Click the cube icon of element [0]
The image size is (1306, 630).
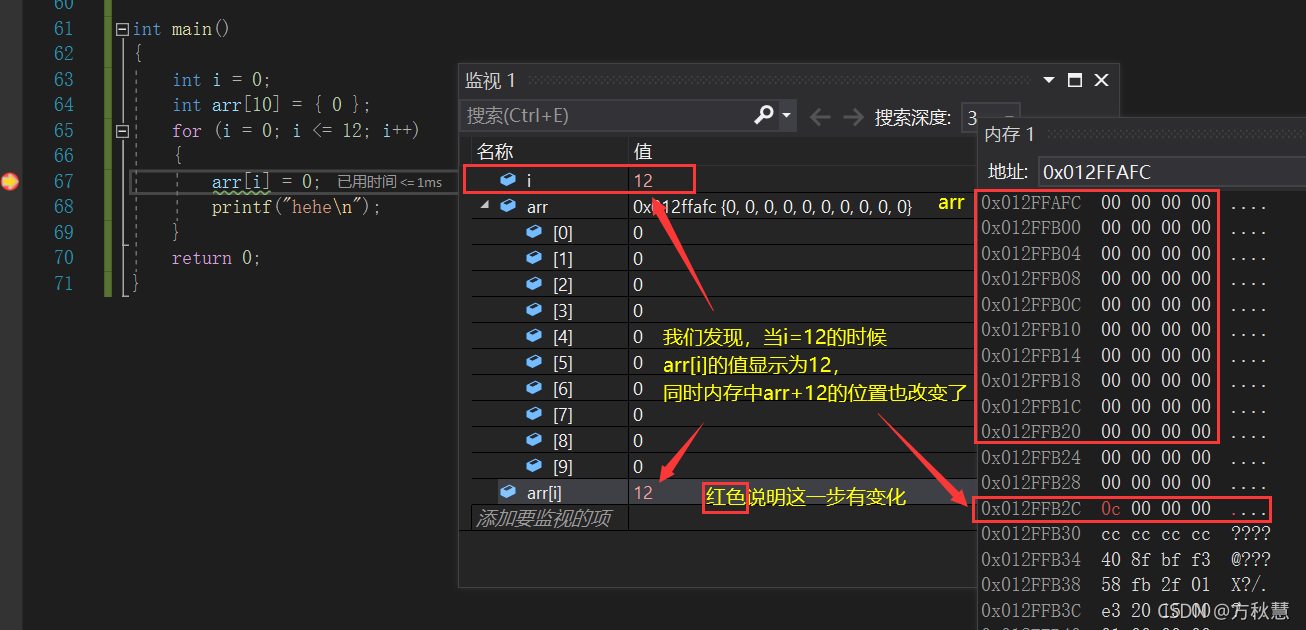(x=534, y=232)
